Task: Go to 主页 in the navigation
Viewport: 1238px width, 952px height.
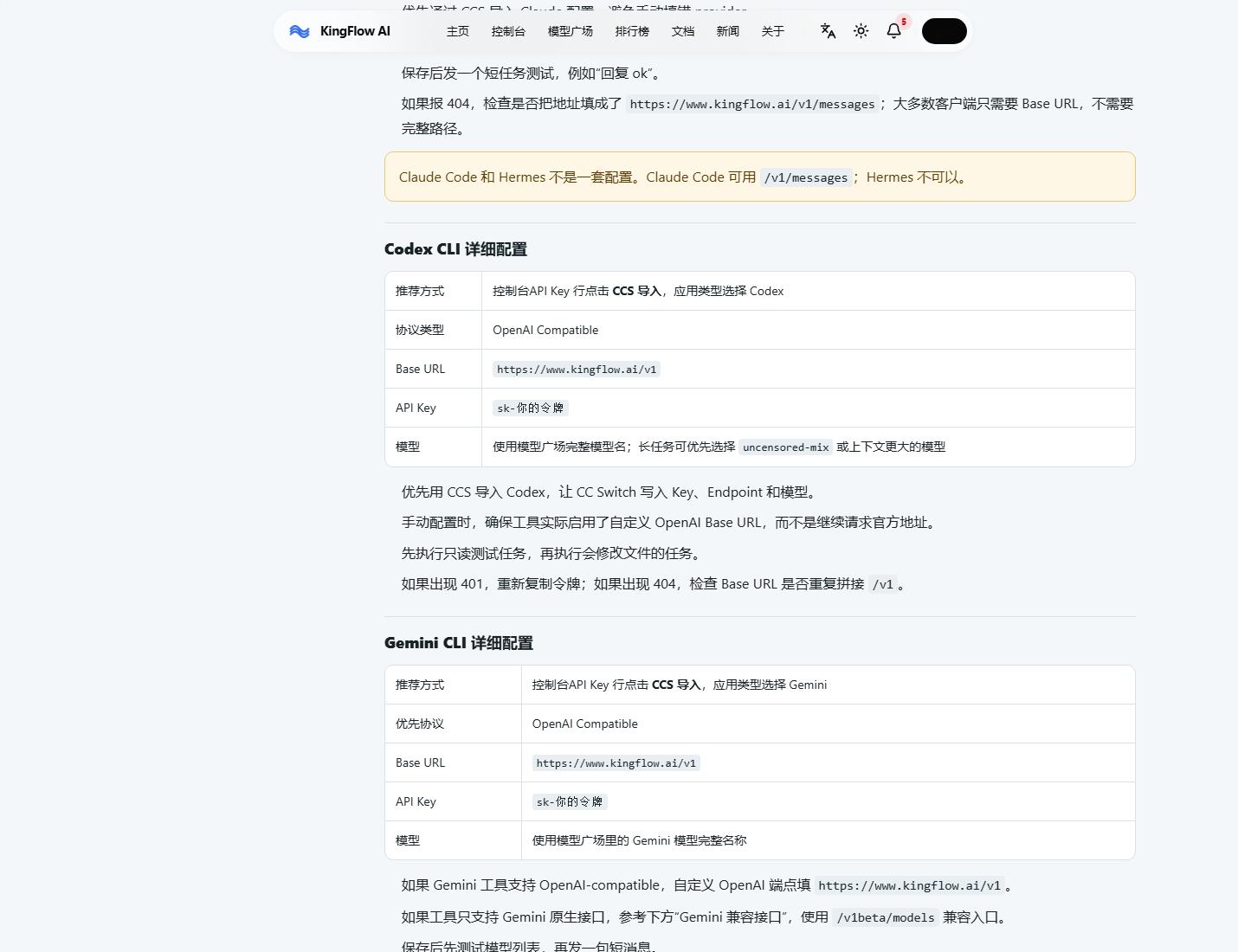Action: (458, 31)
